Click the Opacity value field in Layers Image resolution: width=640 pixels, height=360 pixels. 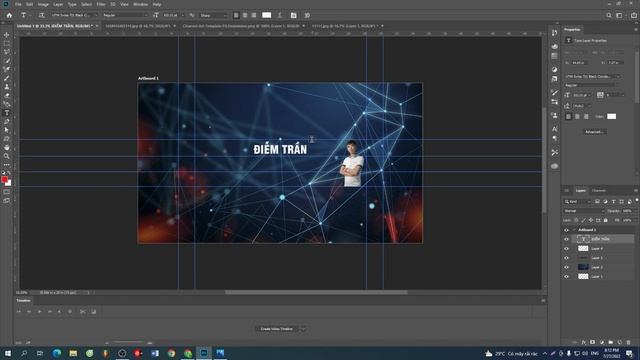628,211
